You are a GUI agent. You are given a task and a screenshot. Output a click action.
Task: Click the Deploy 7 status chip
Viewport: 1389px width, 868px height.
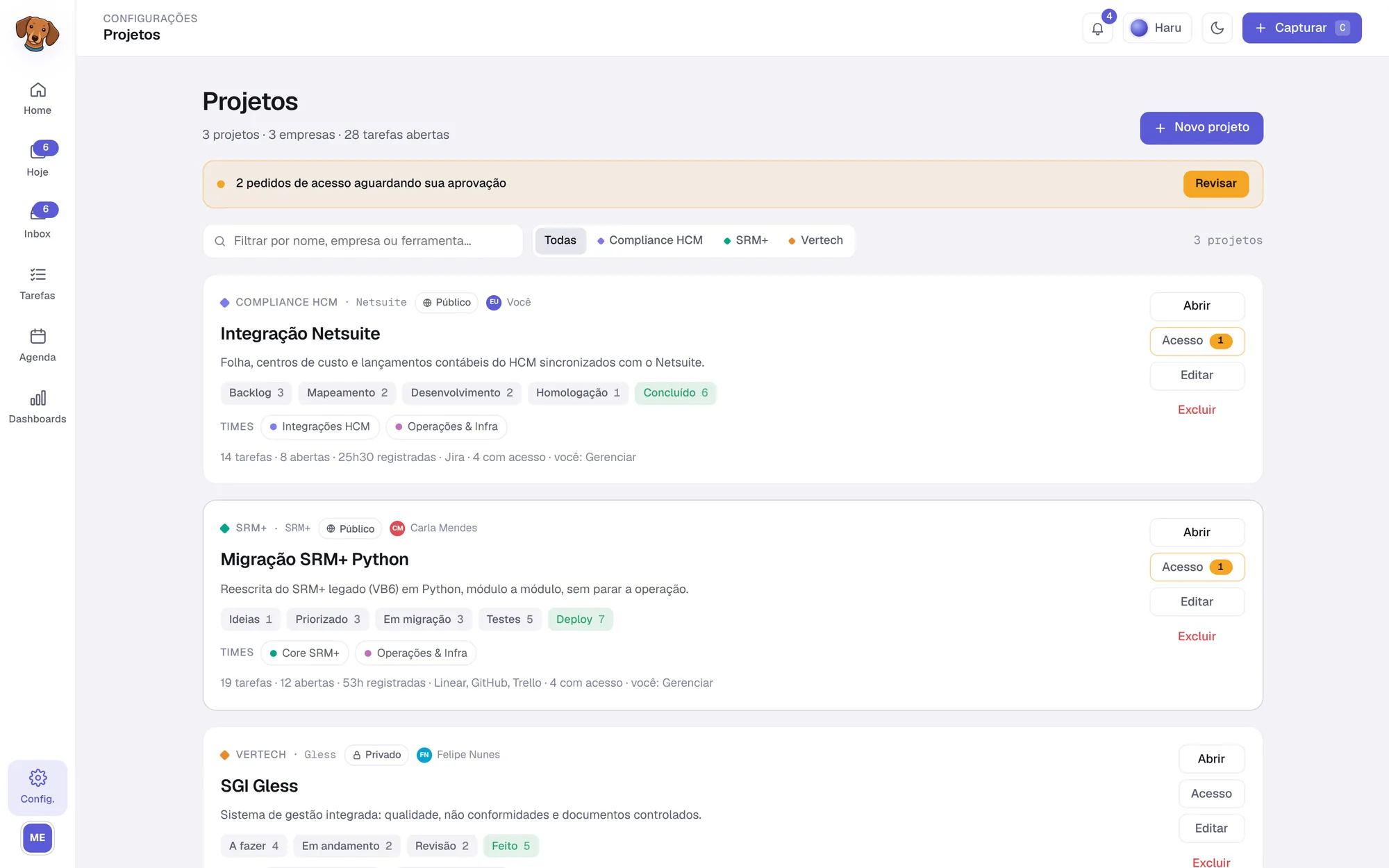[580, 619]
